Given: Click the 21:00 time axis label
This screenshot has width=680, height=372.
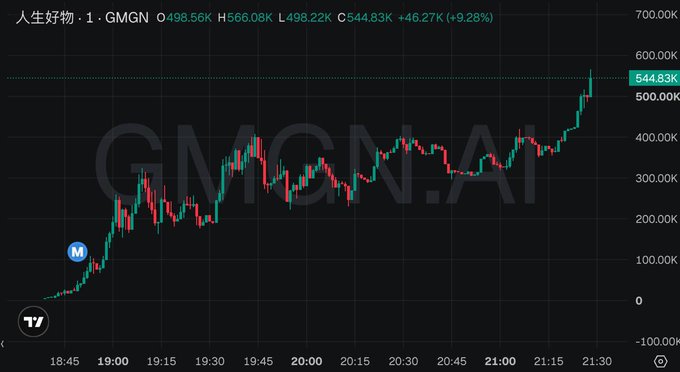Looking at the screenshot, I should click(500, 361).
